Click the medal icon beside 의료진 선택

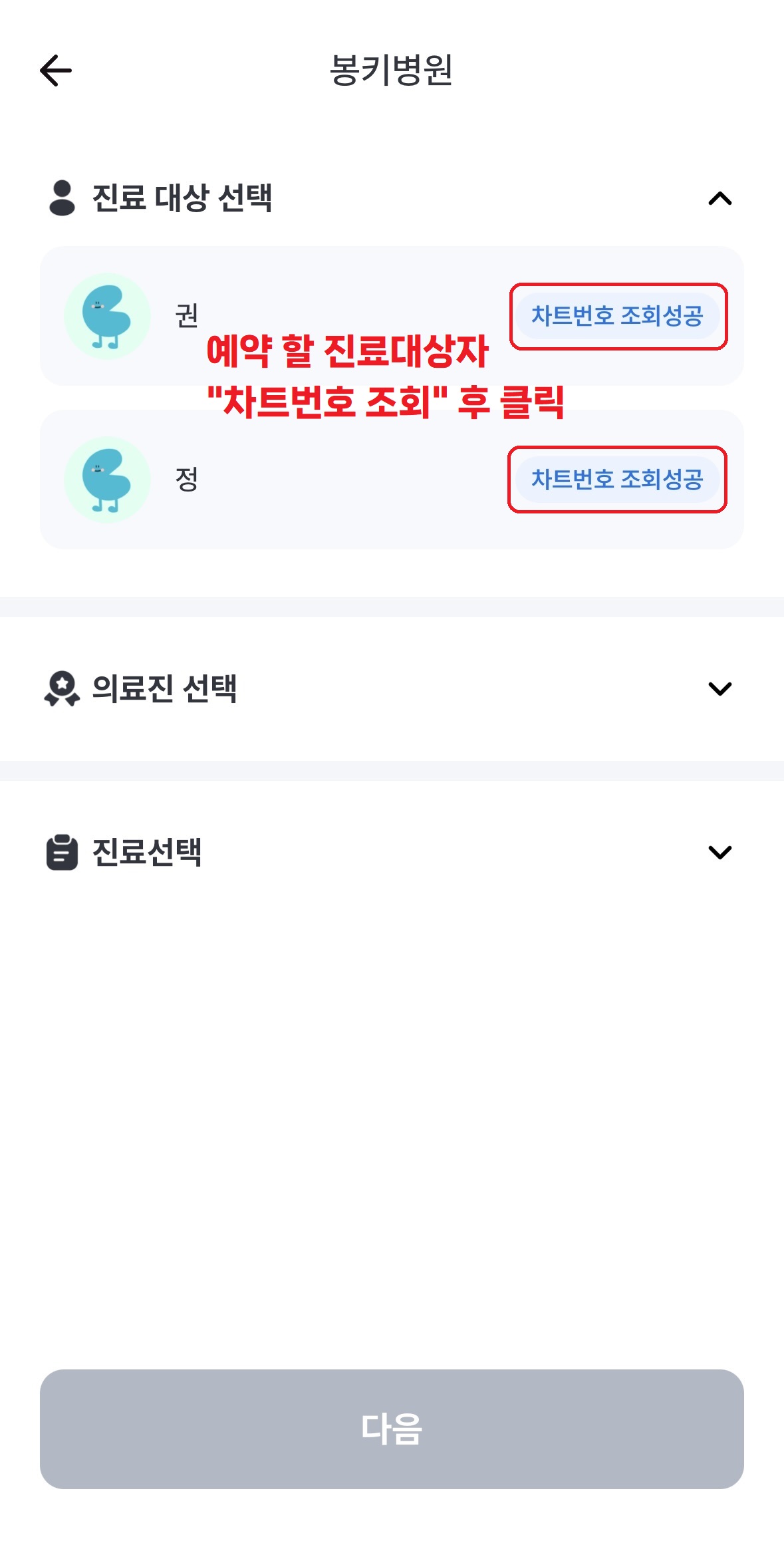[62, 688]
